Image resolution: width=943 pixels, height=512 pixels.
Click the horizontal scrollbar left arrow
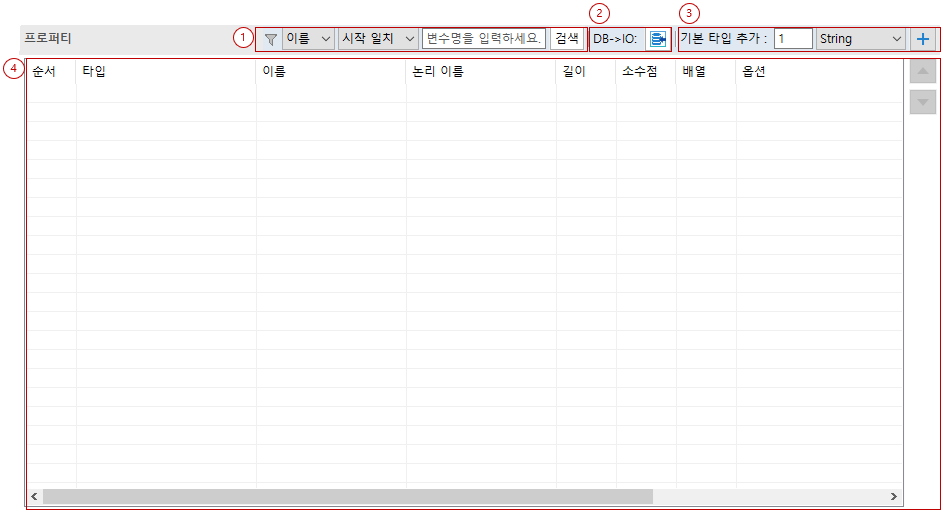click(x=34, y=496)
